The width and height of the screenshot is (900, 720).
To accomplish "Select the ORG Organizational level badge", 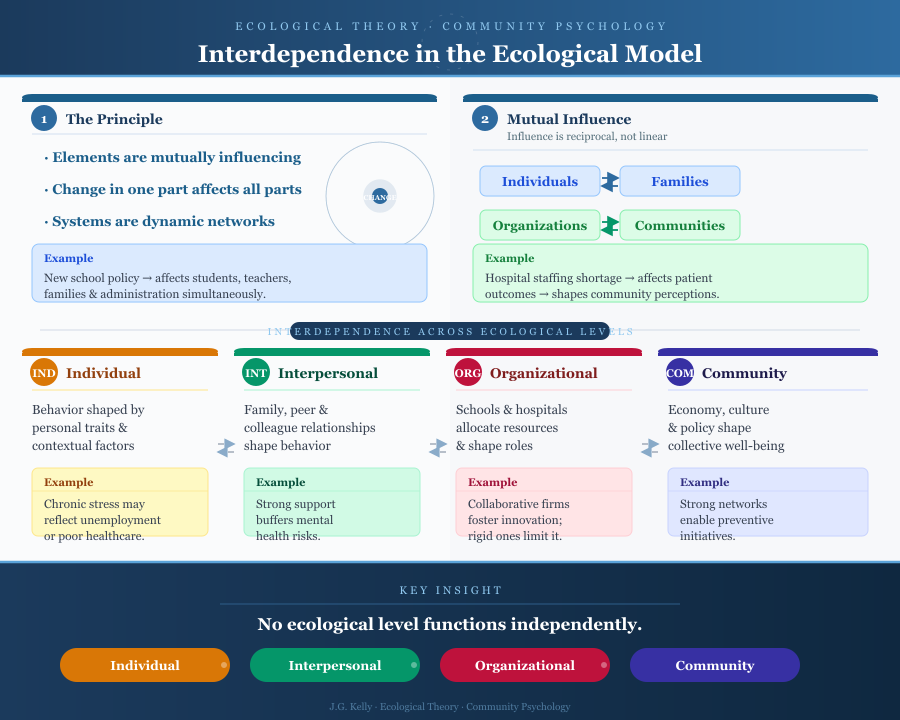I will tap(468, 372).
